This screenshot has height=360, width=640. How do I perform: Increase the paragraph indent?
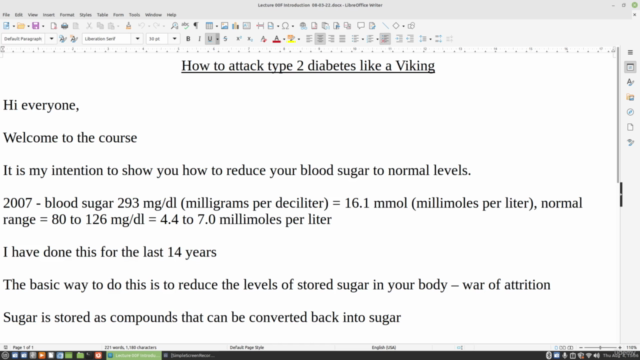coord(399,39)
